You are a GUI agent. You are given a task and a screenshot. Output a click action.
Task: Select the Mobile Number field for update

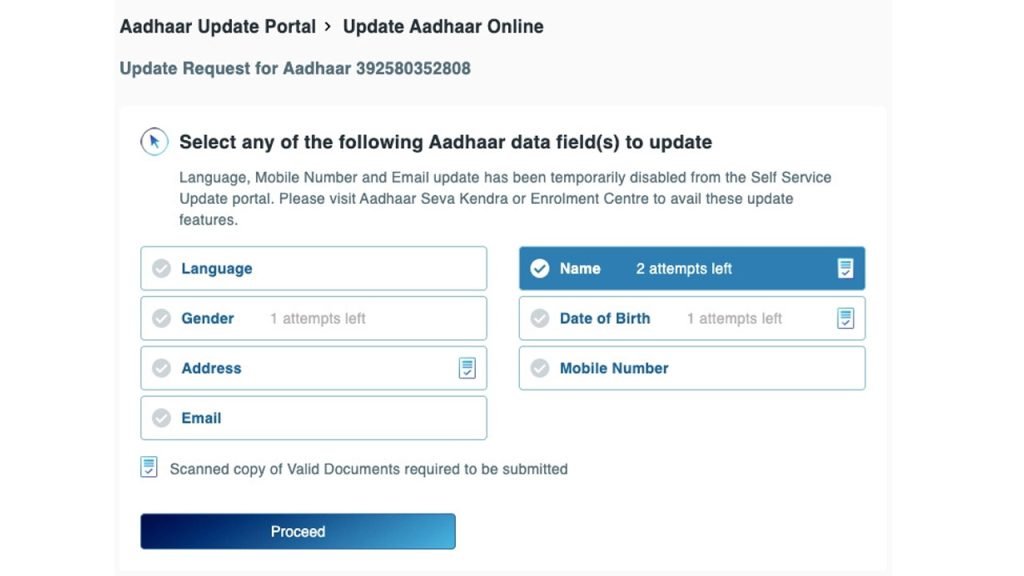tap(691, 368)
